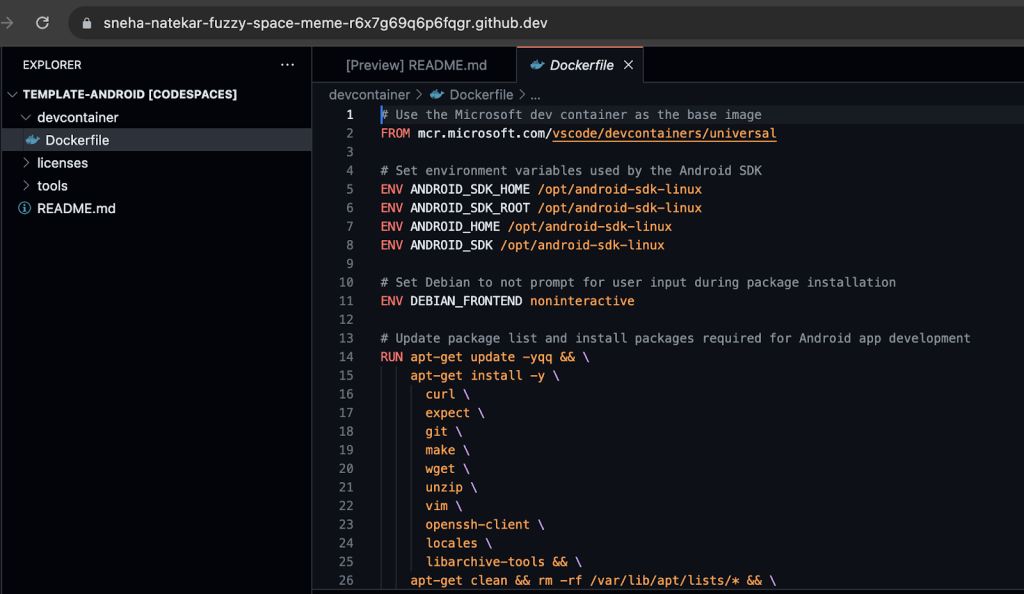Click the Docker icon in the breadcrumb bar

pyautogui.click(x=437, y=95)
